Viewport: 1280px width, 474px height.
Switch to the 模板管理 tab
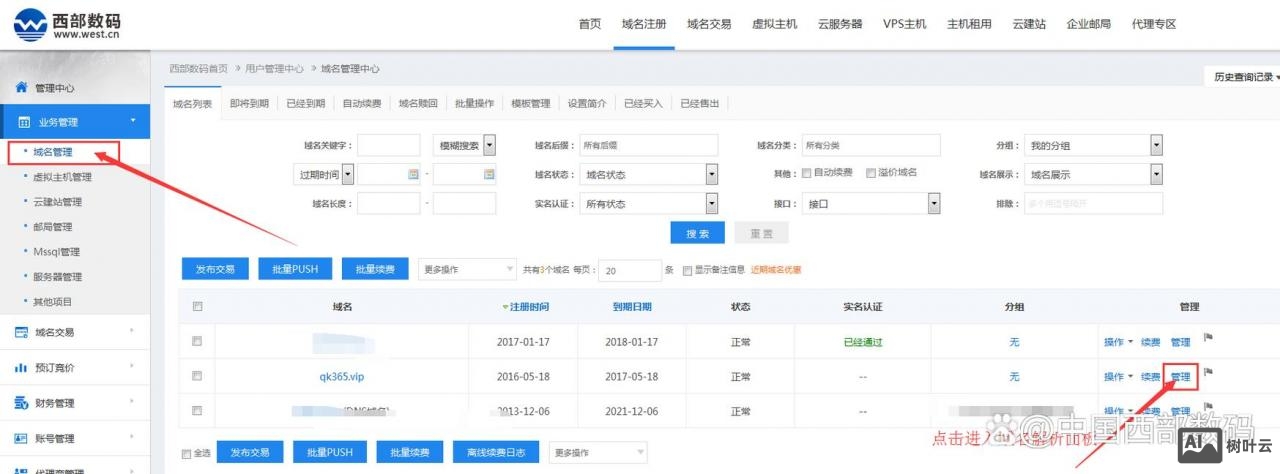pos(531,103)
